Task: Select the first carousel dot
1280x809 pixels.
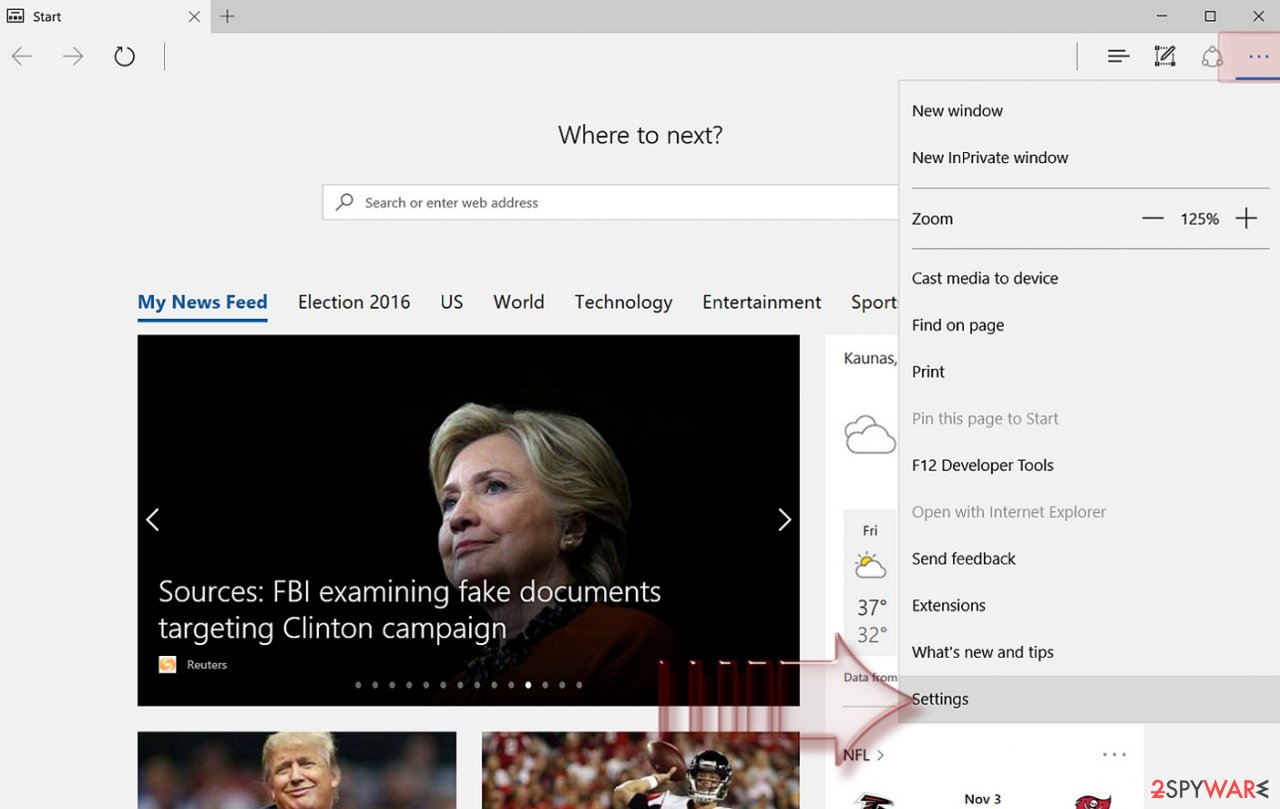Action: point(358,685)
